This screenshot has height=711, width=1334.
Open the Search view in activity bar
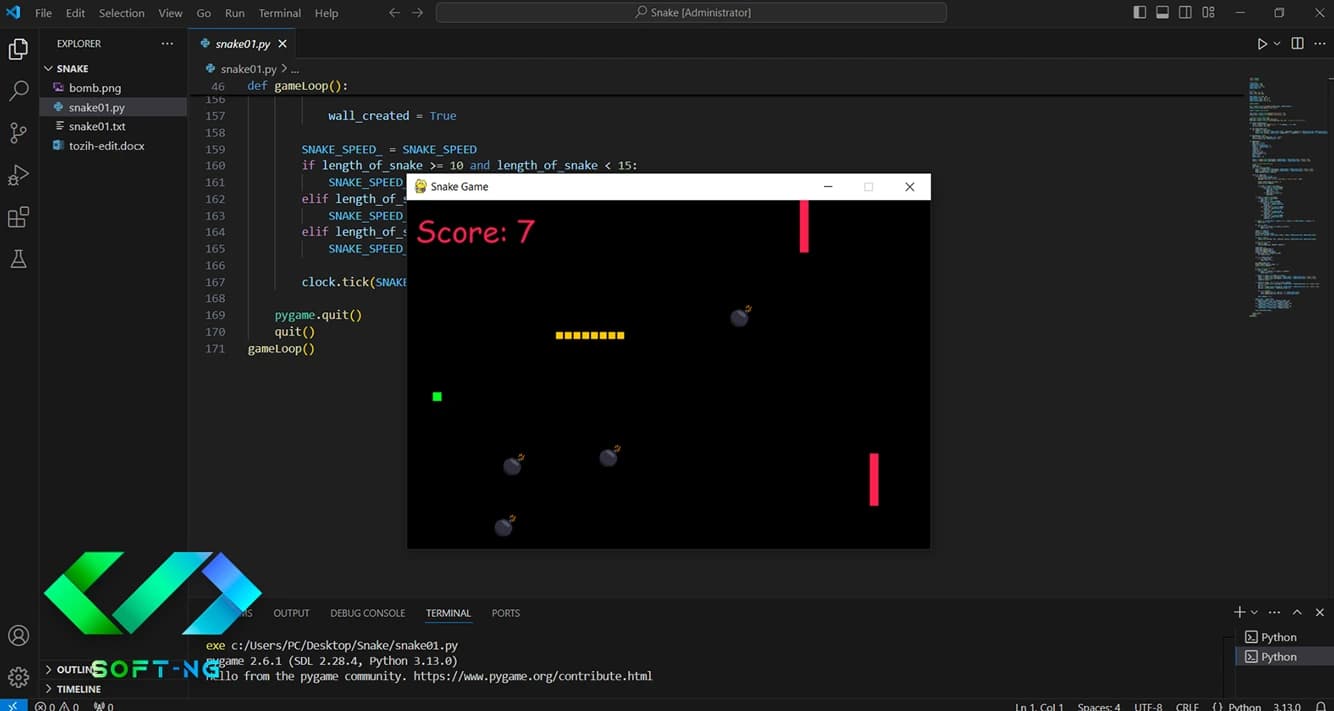18,91
